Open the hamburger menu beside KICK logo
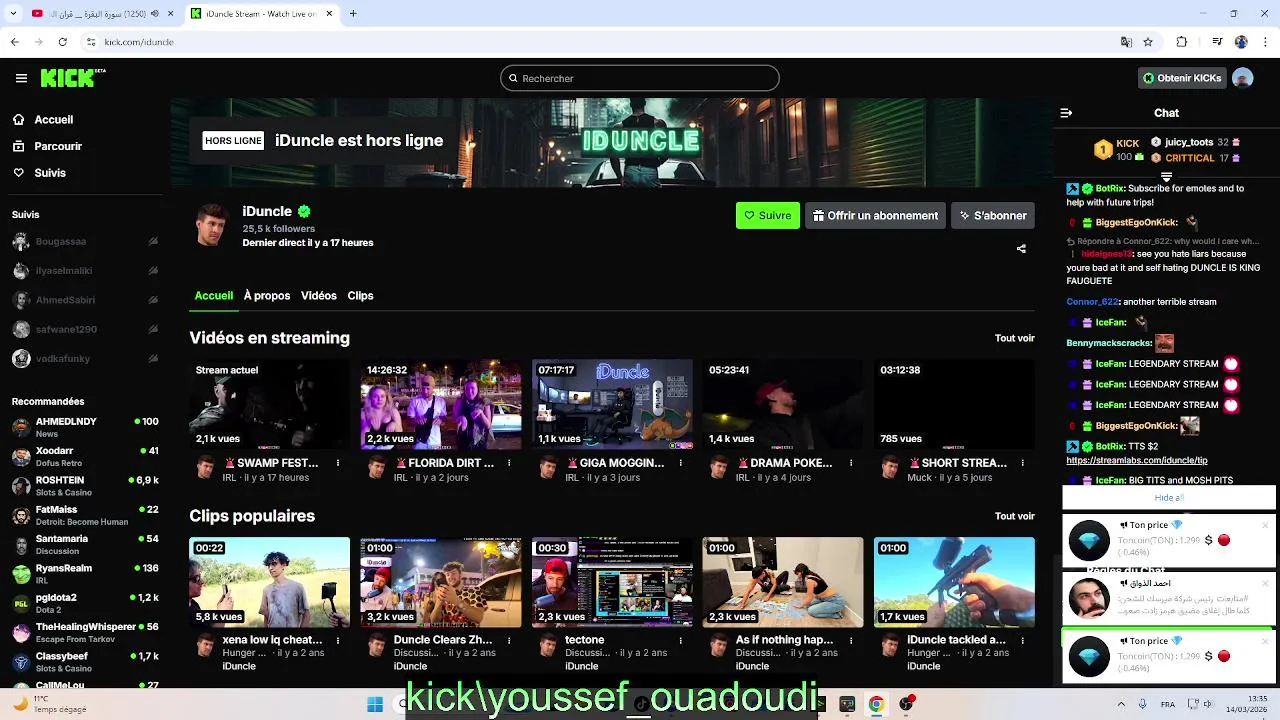1280x720 pixels. click(x=21, y=78)
